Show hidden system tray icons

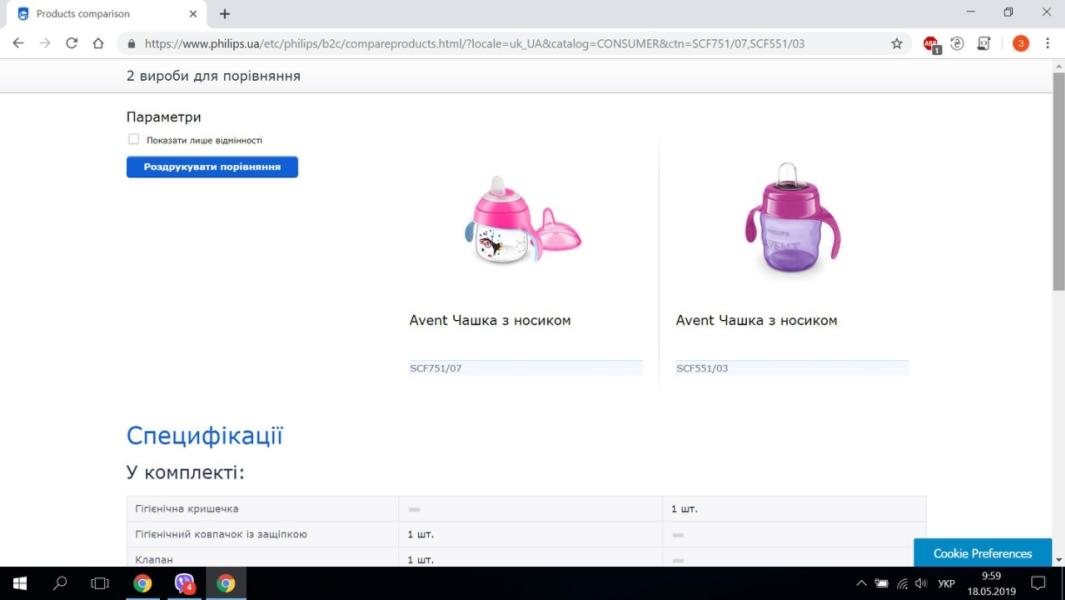[x=861, y=583]
